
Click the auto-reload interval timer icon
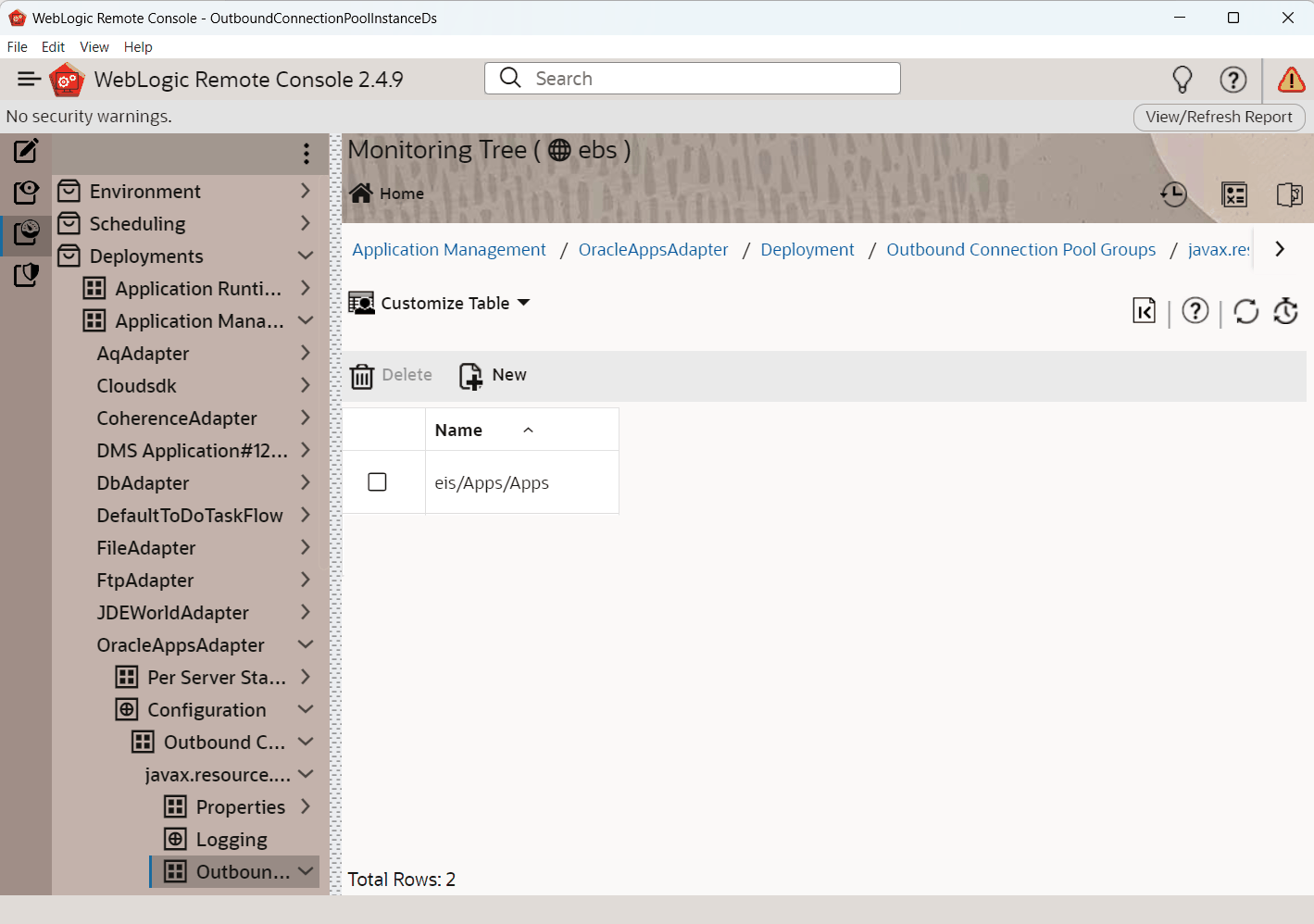(1285, 311)
